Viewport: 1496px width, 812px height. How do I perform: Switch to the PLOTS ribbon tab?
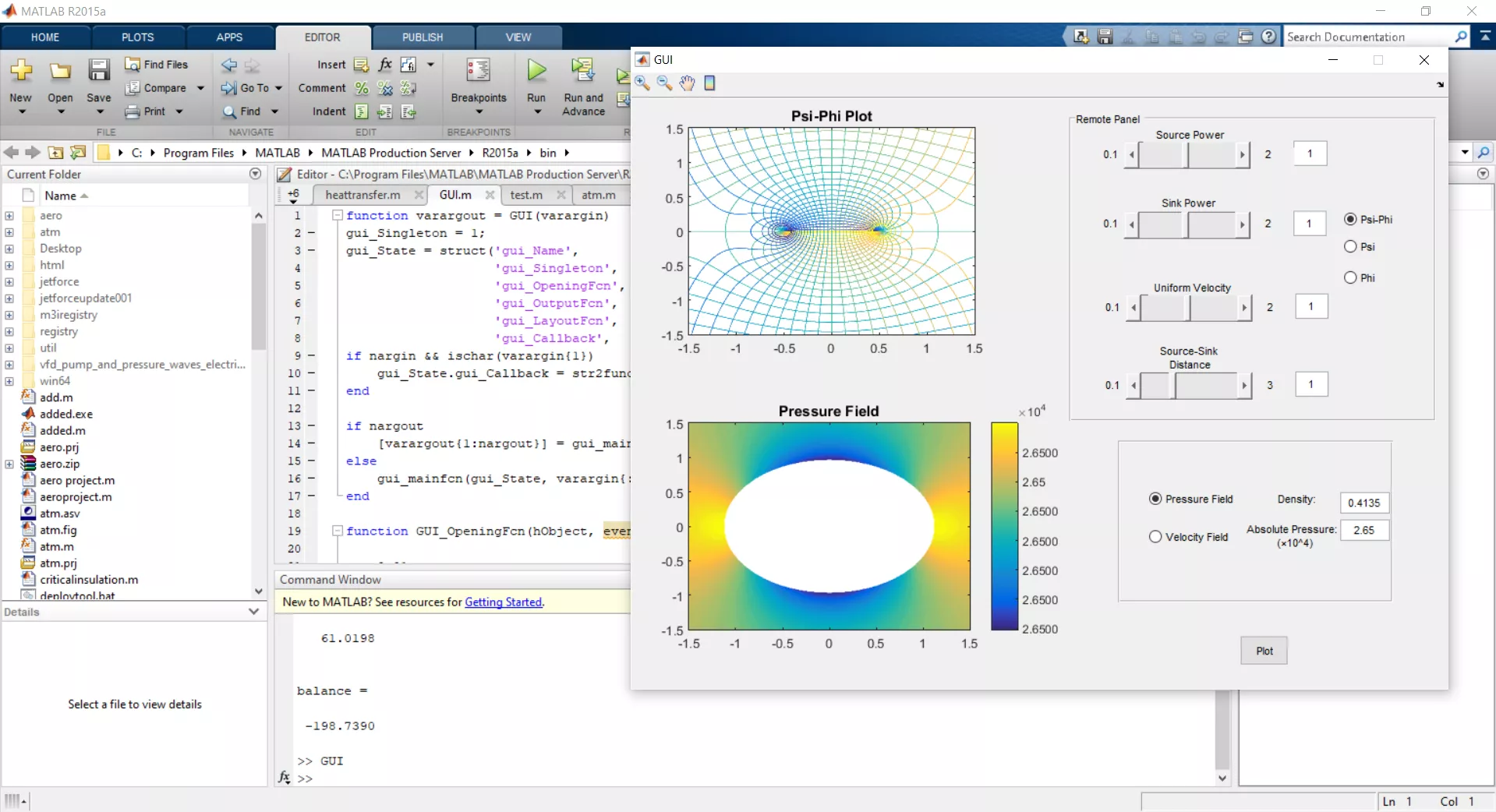[x=138, y=37]
